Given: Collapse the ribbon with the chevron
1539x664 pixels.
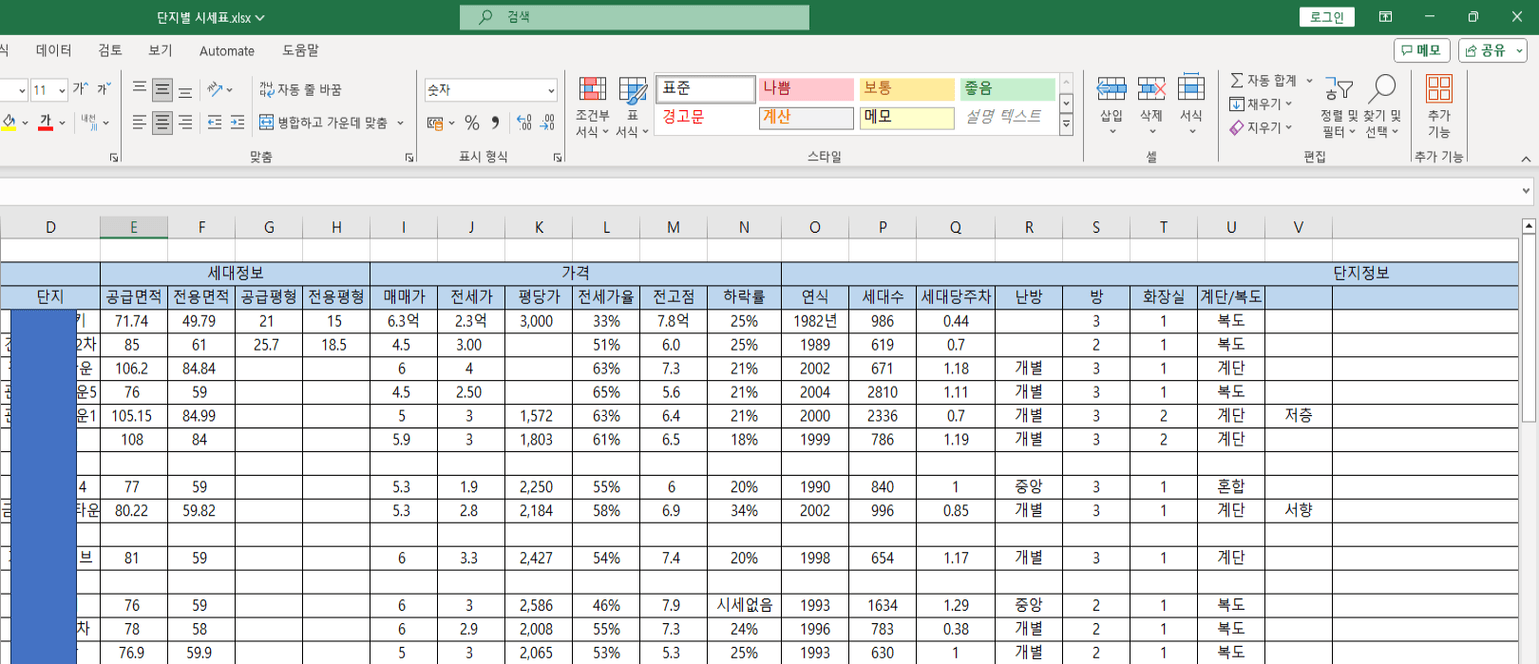Looking at the screenshot, I should (1525, 158).
